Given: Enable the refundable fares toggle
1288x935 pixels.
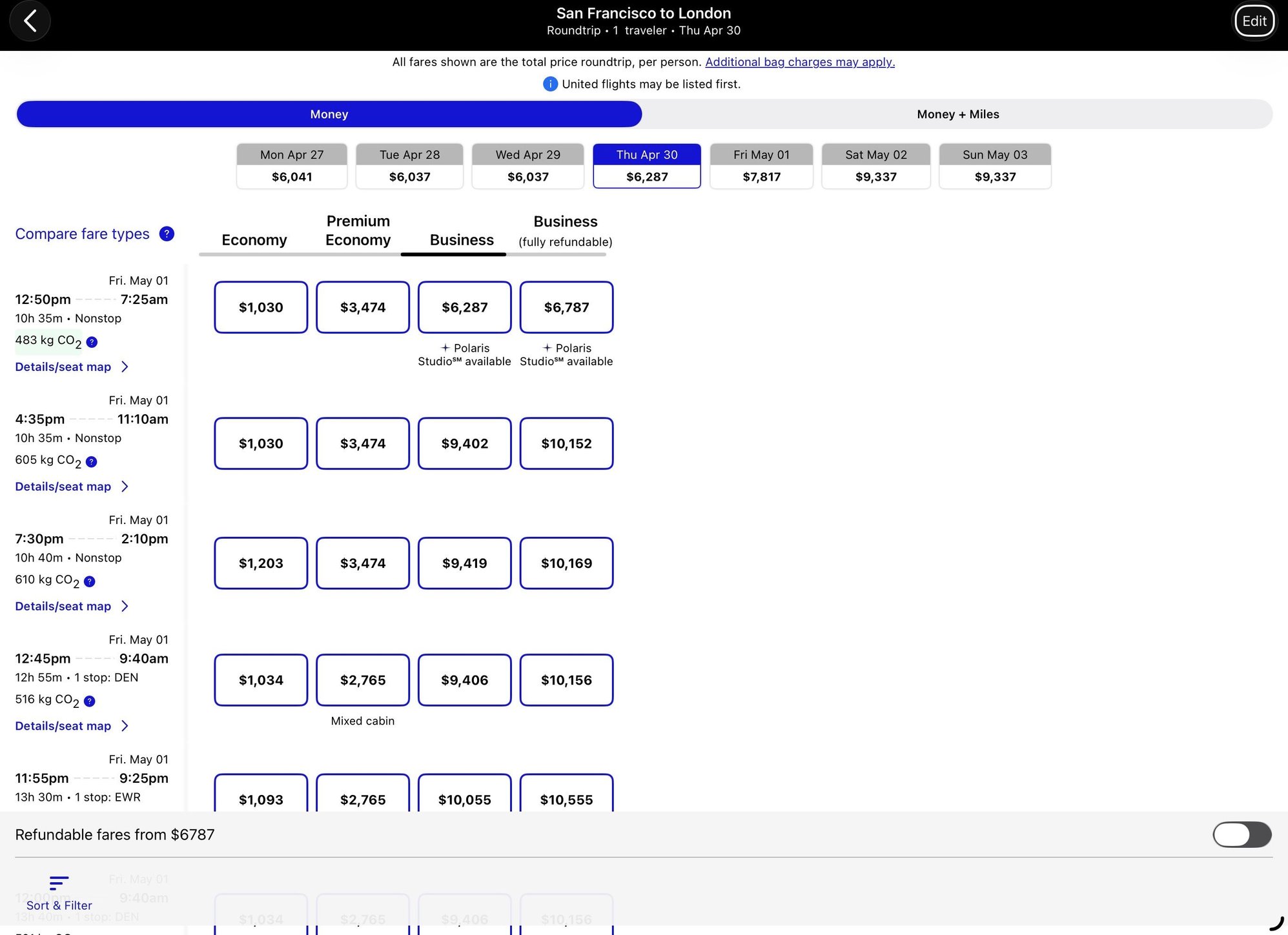Looking at the screenshot, I should pos(1242,834).
